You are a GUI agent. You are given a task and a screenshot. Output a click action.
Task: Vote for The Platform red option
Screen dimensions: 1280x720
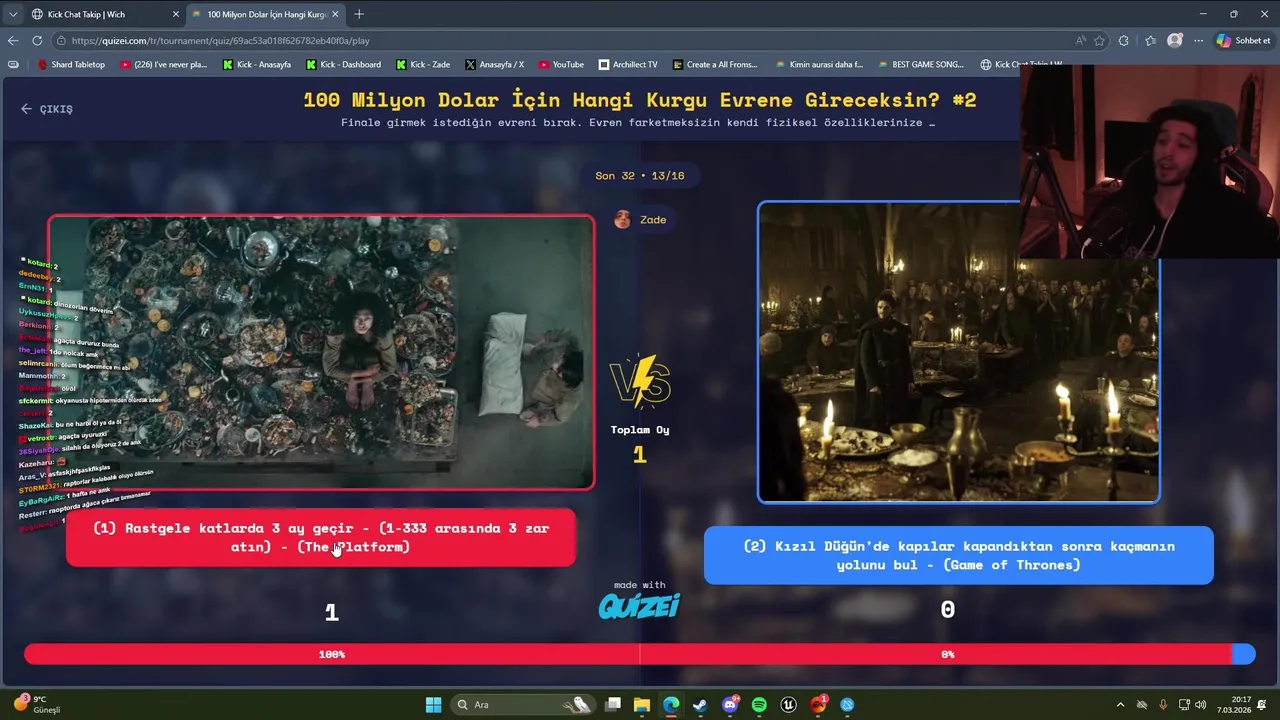tap(321, 537)
